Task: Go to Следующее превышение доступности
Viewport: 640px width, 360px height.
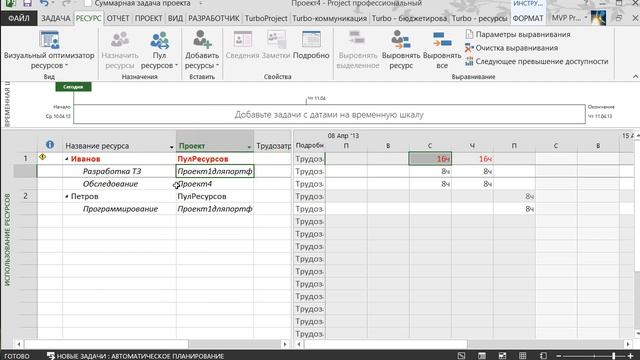Action: (537, 61)
